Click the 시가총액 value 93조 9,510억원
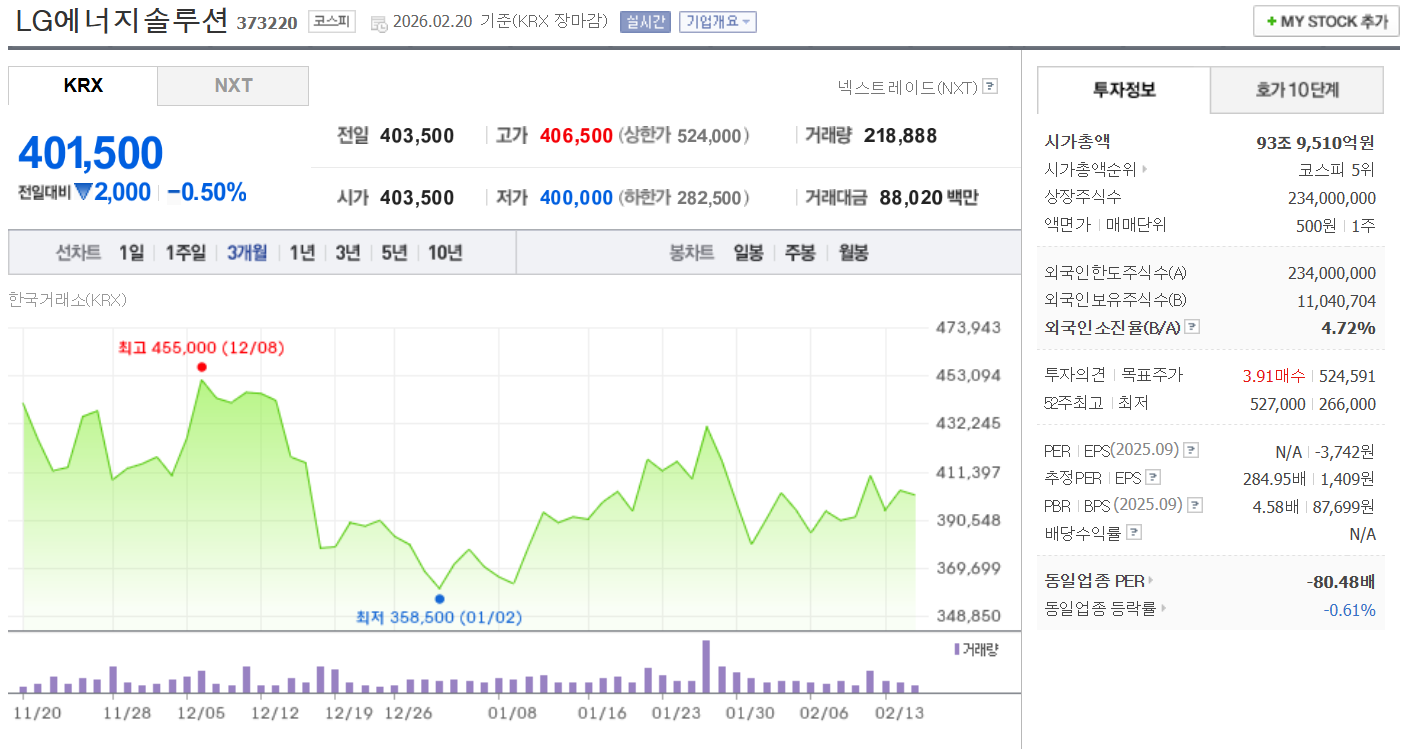This screenshot has height=749, width=1405. (1316, 143)
